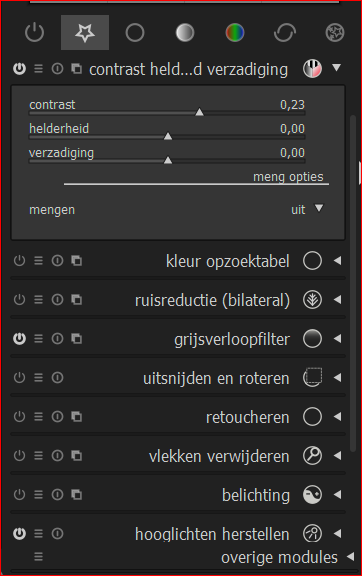Click the belichting module round icon
Screen dimensions: 362x576
coord(312,494)
